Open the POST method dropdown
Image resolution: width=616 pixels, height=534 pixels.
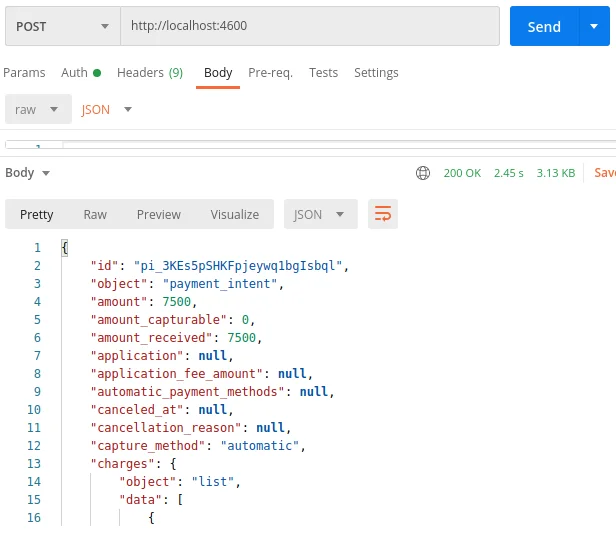tap(62, 26)
